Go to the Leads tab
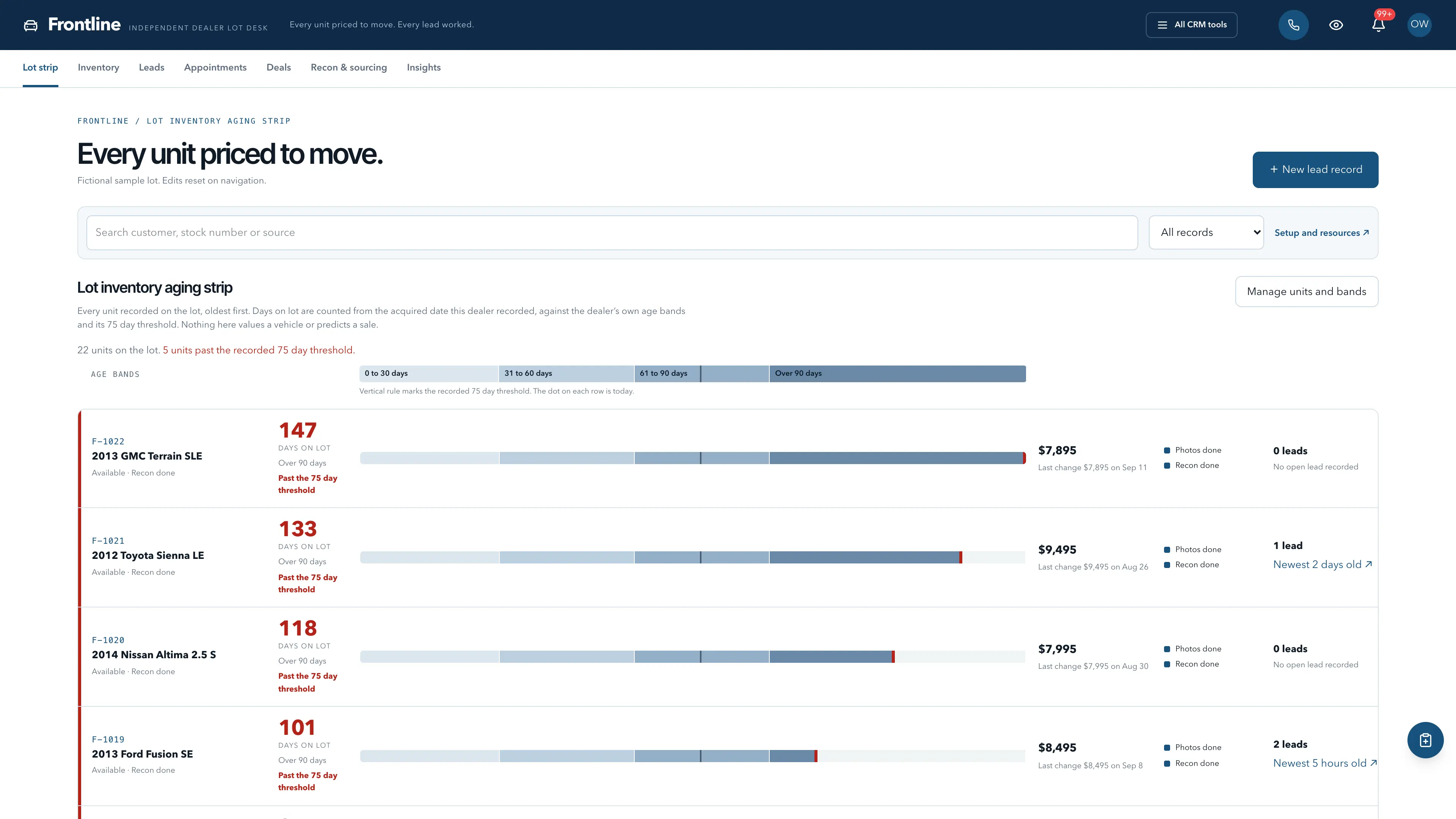 (152, 68)
